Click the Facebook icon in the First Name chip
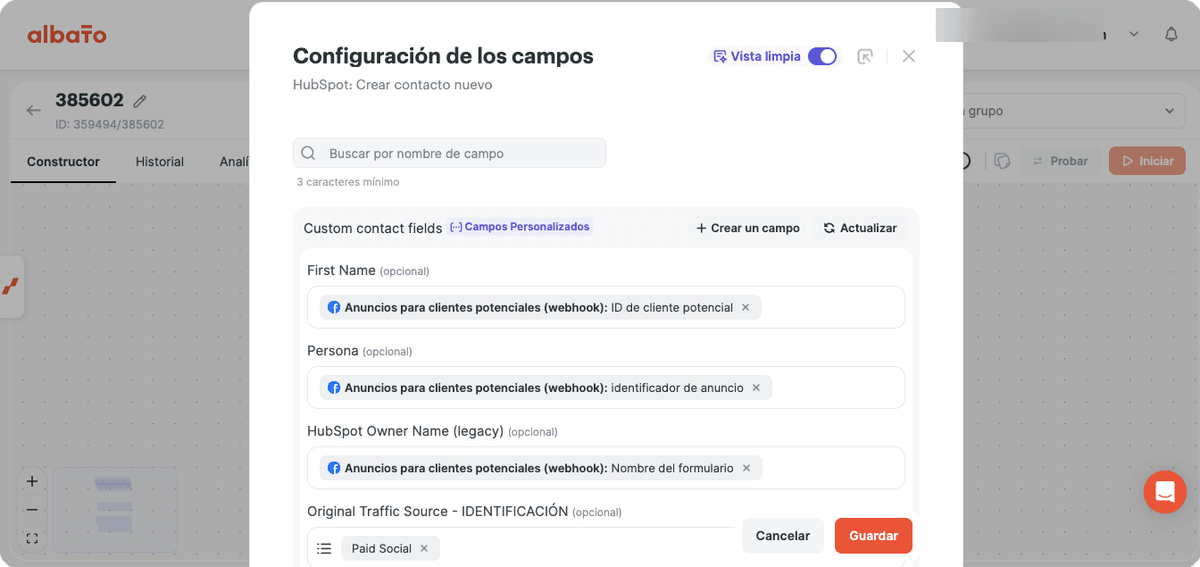Image resolution: width=1200 pixels, height=567 pixels. (x=334, y=307)
